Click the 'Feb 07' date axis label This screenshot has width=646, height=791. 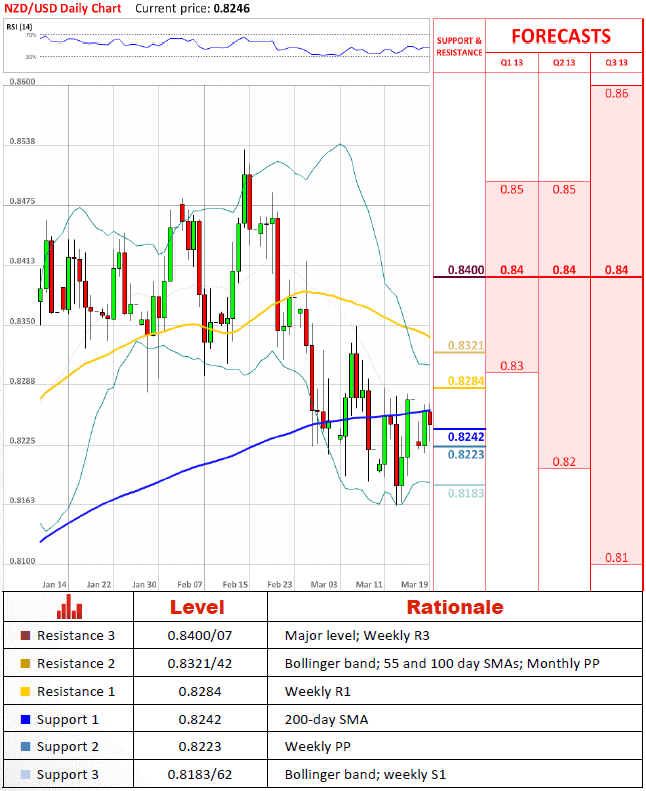point(190,584)
